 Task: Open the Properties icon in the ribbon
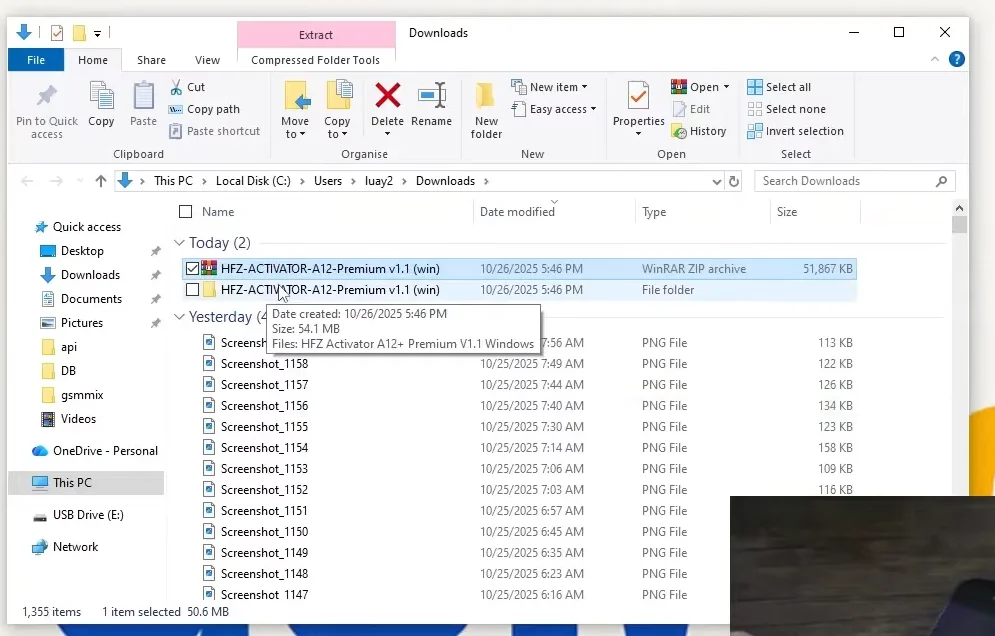coord(638,96)
